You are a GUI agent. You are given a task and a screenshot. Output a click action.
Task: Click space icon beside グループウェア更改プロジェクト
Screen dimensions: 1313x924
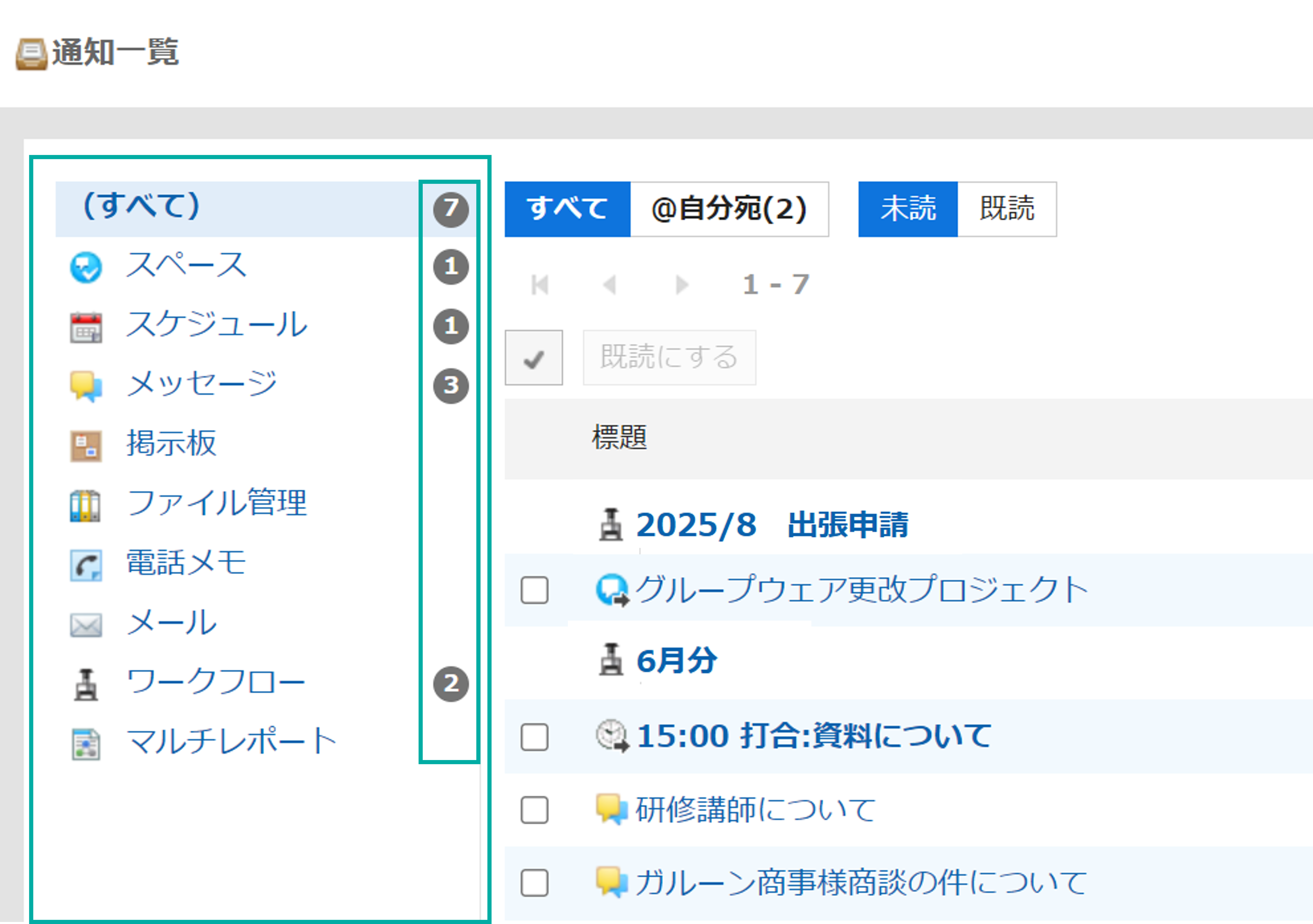(613, 590)
